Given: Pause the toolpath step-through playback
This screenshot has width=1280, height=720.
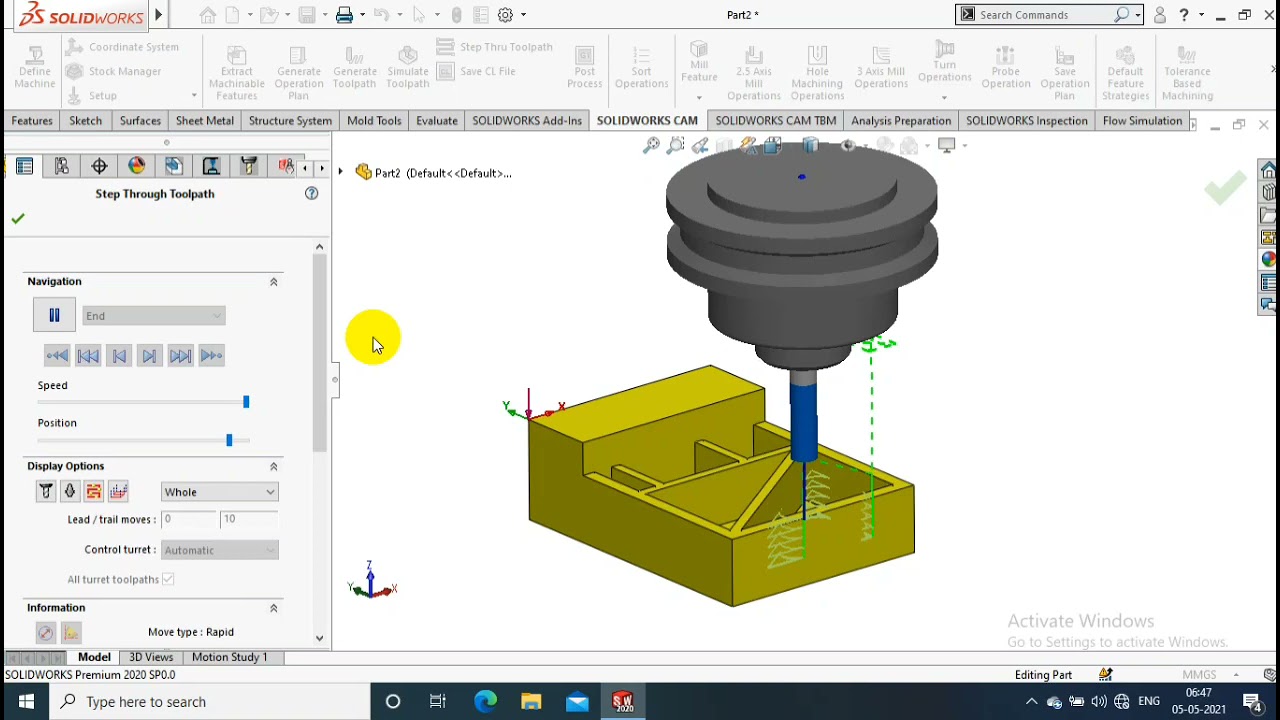Looking at the screenshot, I should point(54,315).
